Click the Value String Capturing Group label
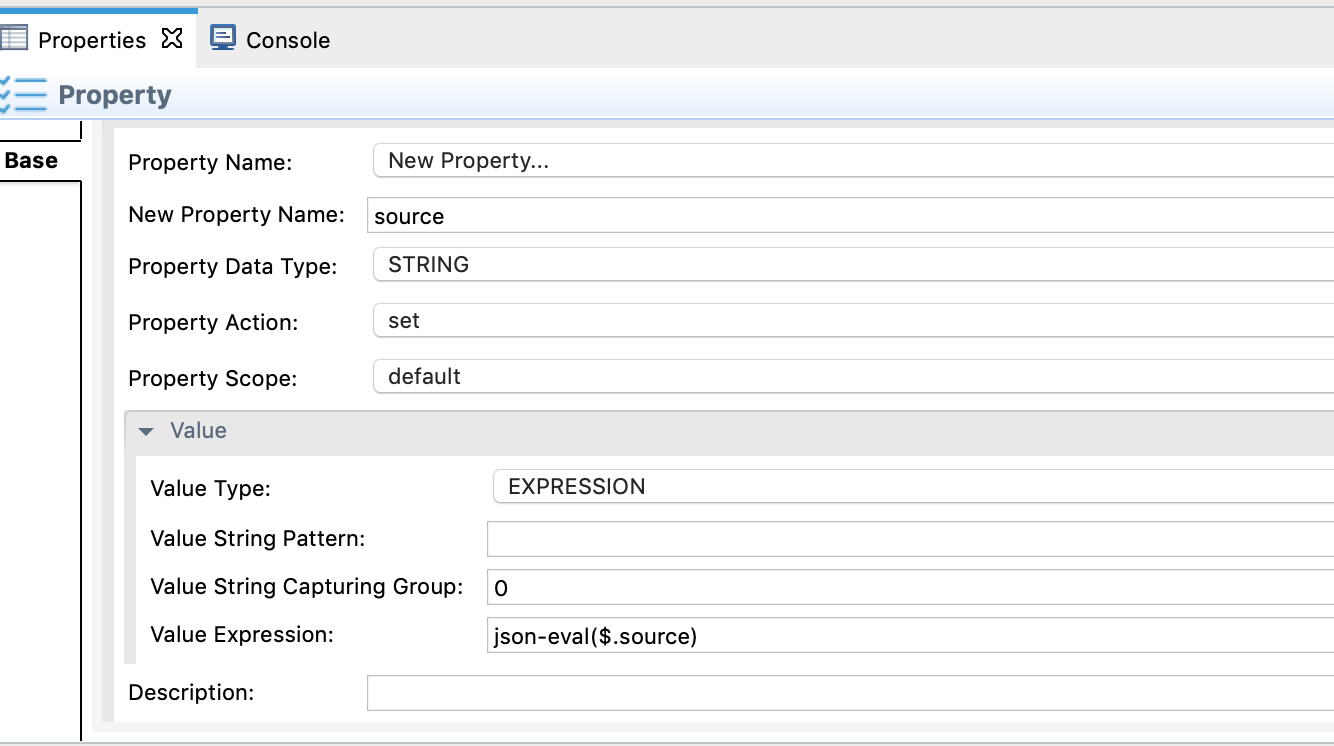Screen dimensions: 1334x746 (x=306, y=586)
